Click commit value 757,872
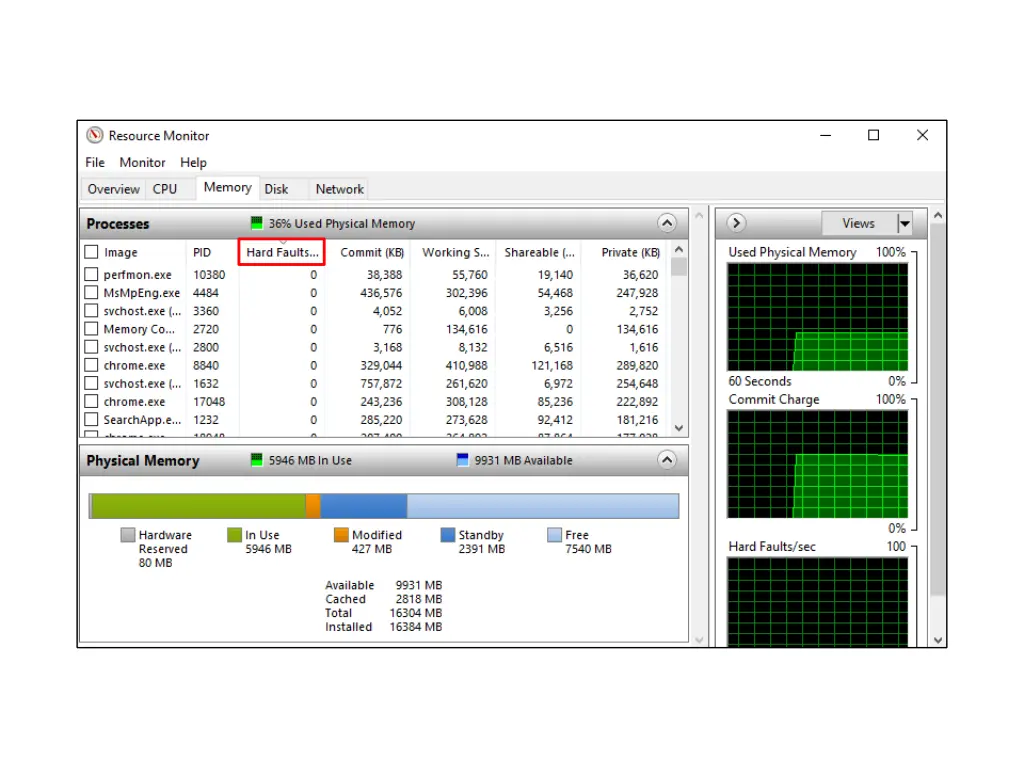Image resolution: width=1024 pixels, height=768 pixels. pos(381,383)
